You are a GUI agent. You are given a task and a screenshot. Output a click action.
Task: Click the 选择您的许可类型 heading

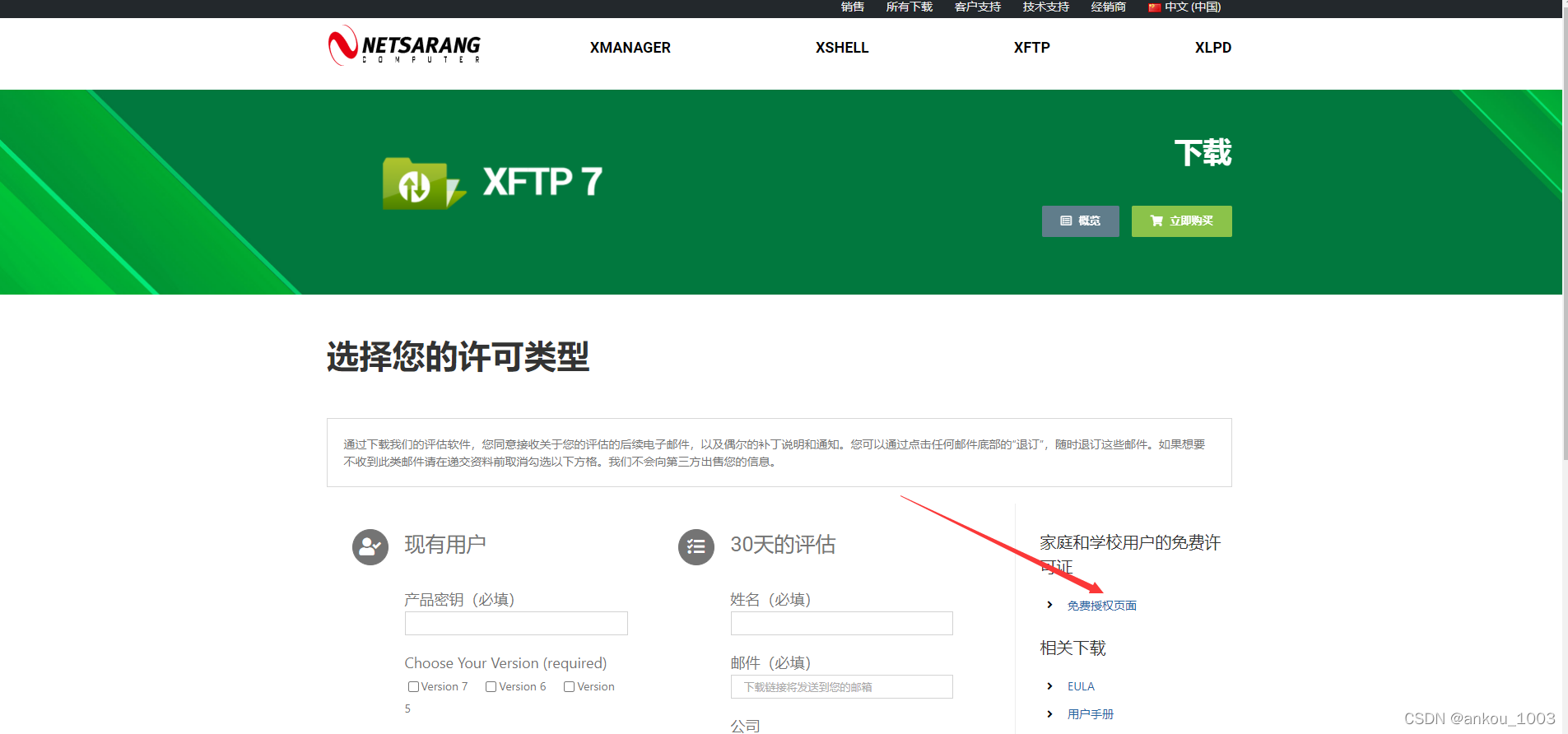click(x=458, y=357)
